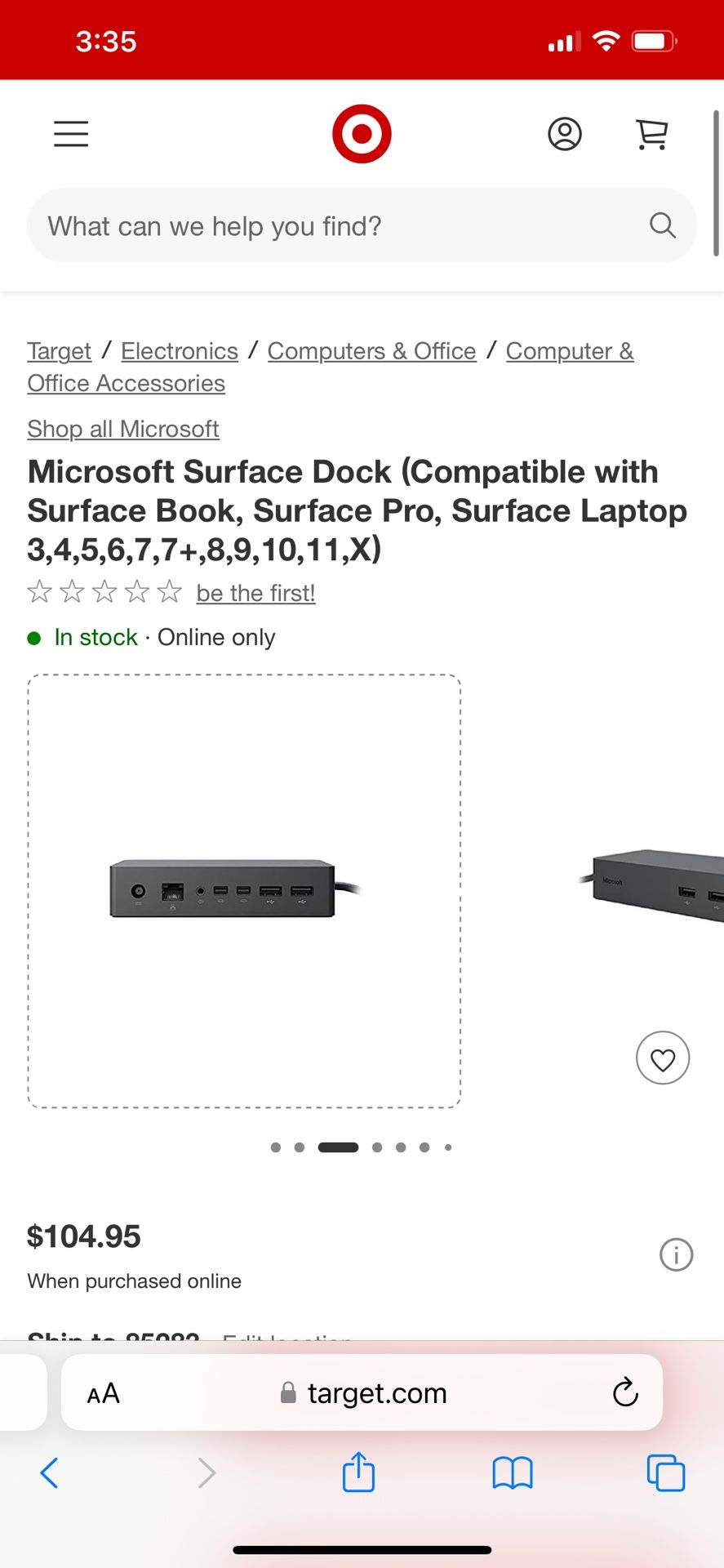
Task: Open the shopping cart
Action: click(x=651, y=134)
